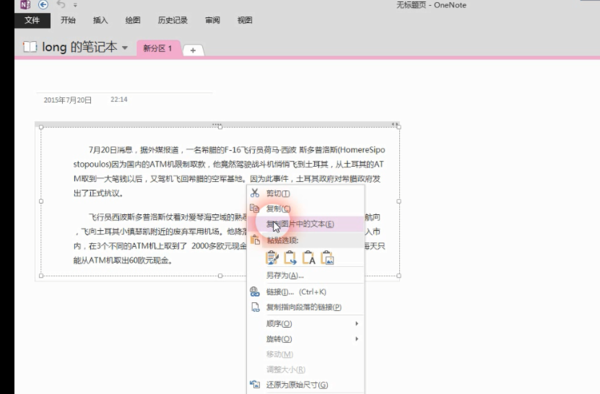Screen dimensions: 600x394
Task: Choose 另存为(A)... in the context menu
Action: 306,275
